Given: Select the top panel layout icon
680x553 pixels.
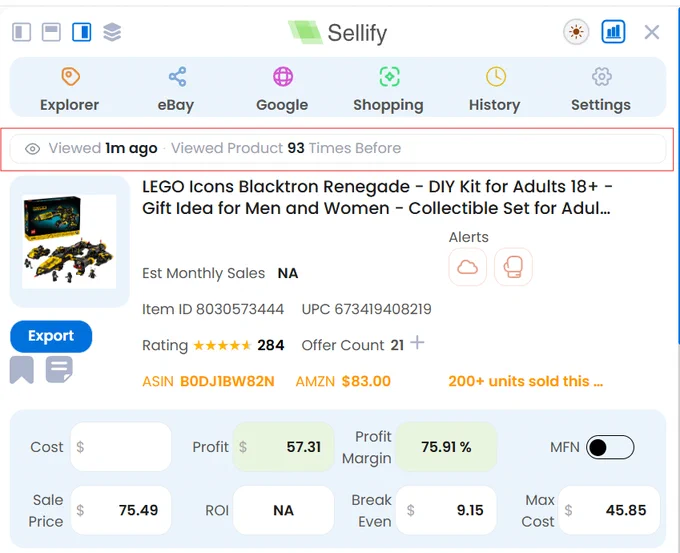Looking at the screenshot, I should point(51,32).
